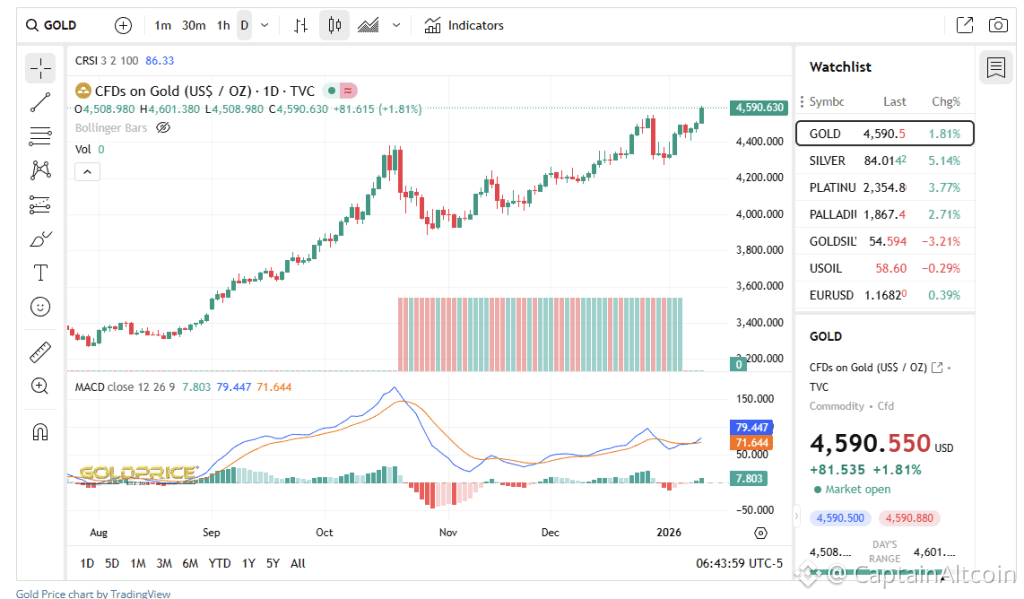Select candlestick chart style

[x=334, y=25]
